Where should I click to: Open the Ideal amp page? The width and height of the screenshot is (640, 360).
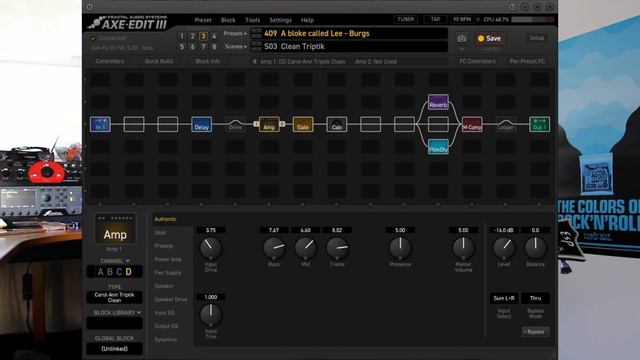tap(160, 233)
